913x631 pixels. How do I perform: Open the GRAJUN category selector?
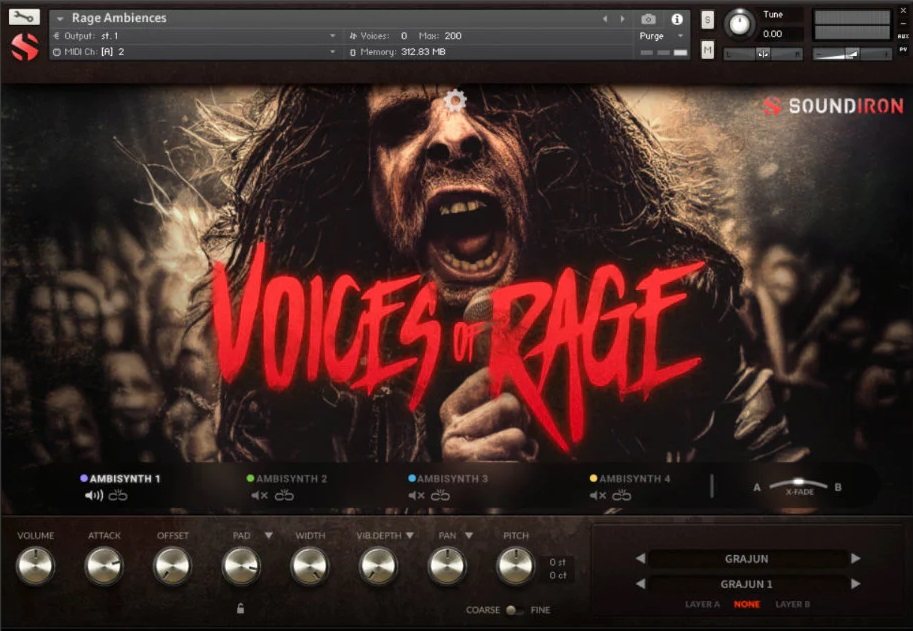747,559
